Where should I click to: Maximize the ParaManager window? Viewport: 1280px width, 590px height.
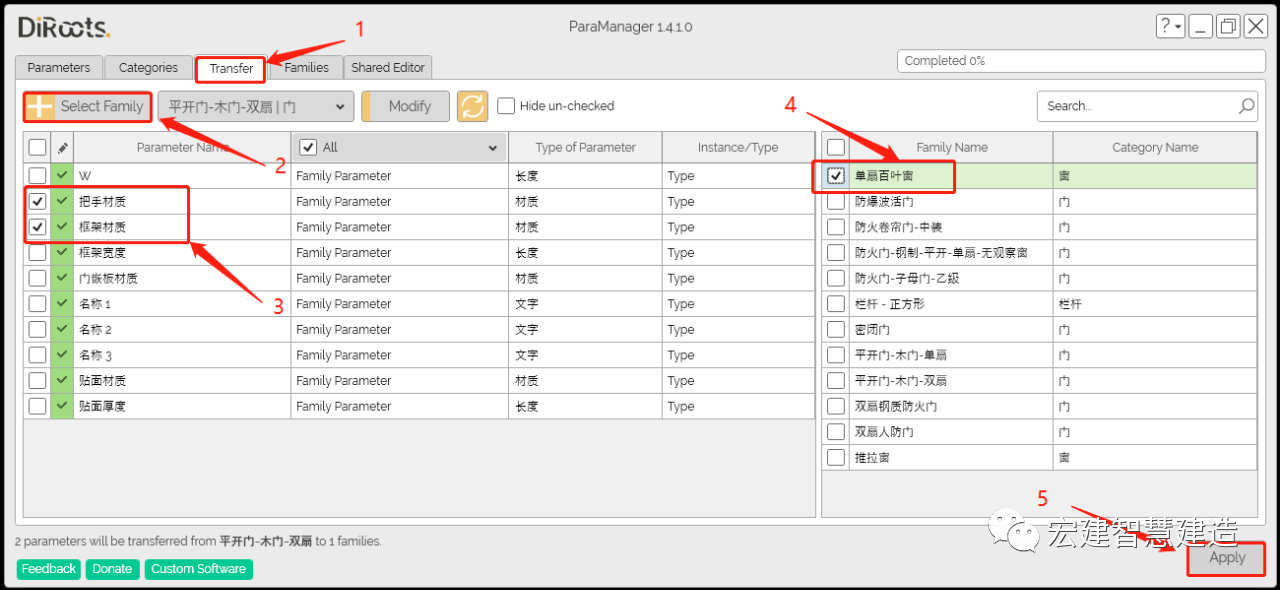tap(1228, 26)
